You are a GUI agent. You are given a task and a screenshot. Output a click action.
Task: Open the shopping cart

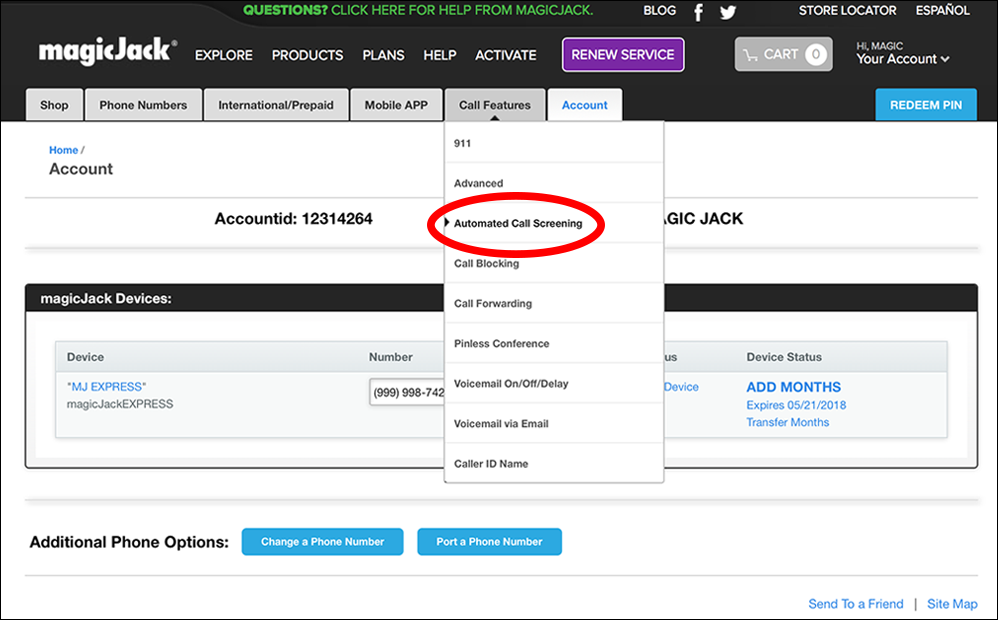coord(783,54)
